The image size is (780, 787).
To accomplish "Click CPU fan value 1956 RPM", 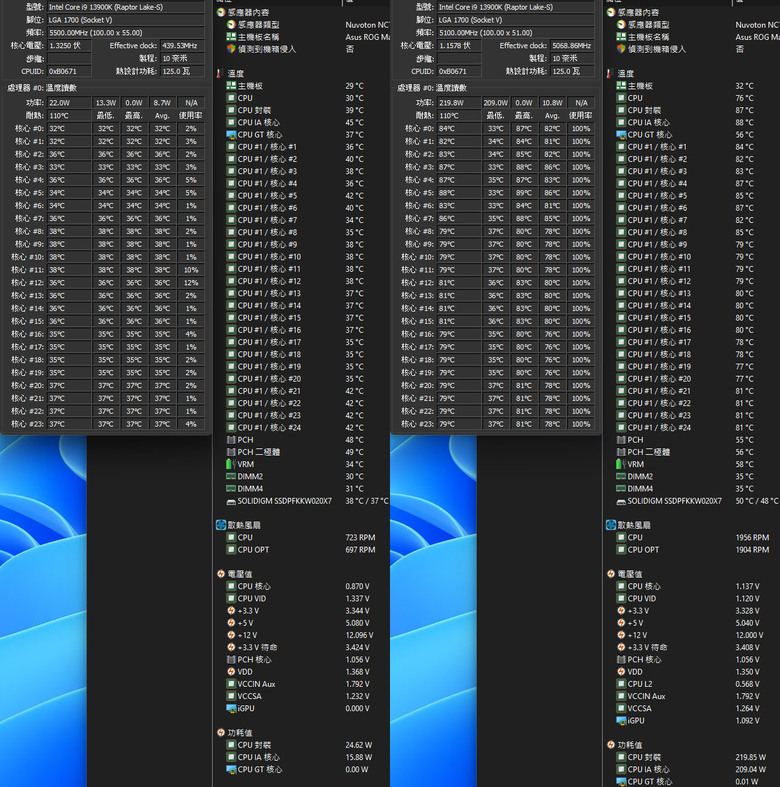I will point(752,538).
